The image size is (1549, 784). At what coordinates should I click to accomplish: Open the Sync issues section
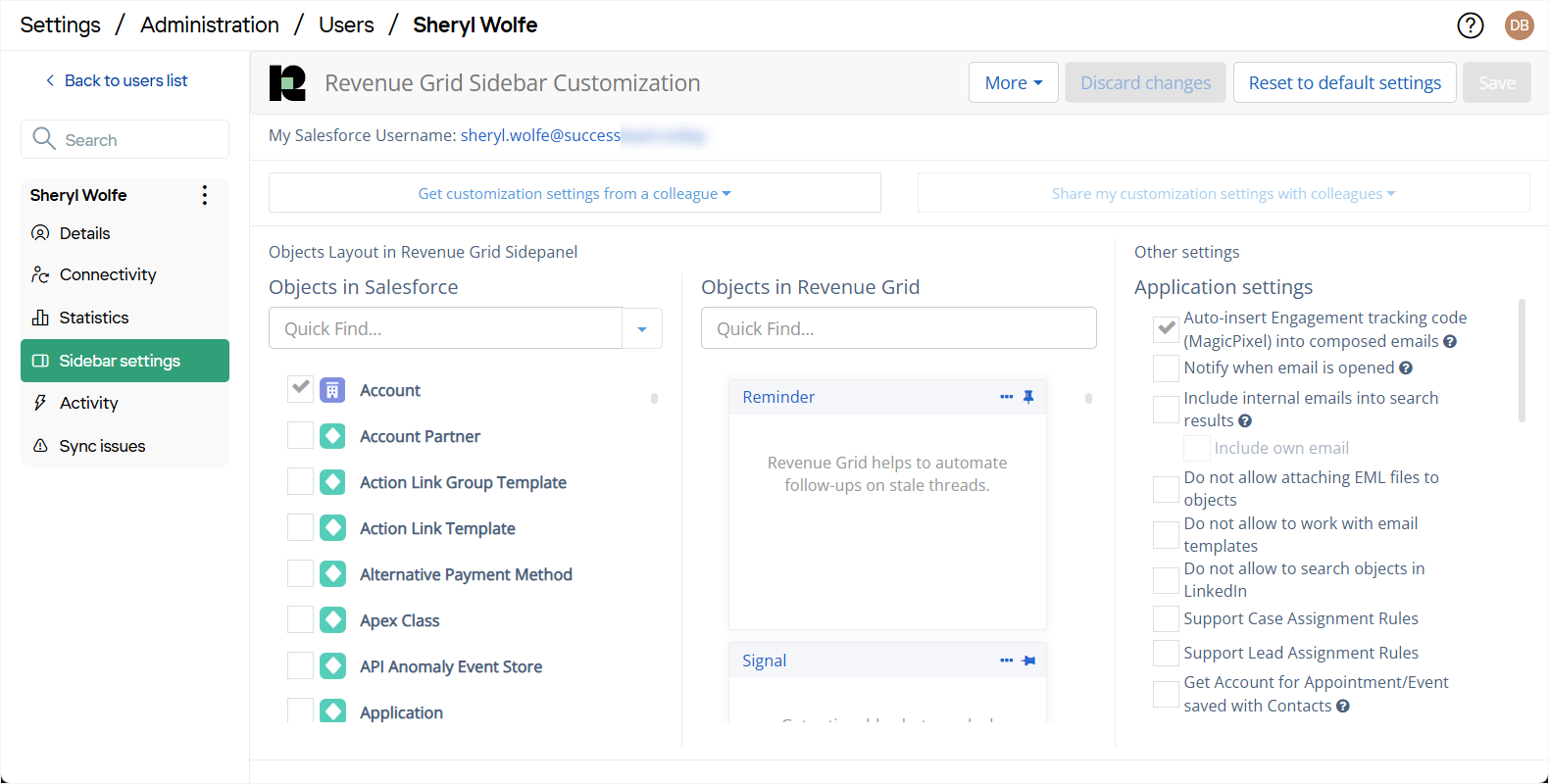(125, 446)
